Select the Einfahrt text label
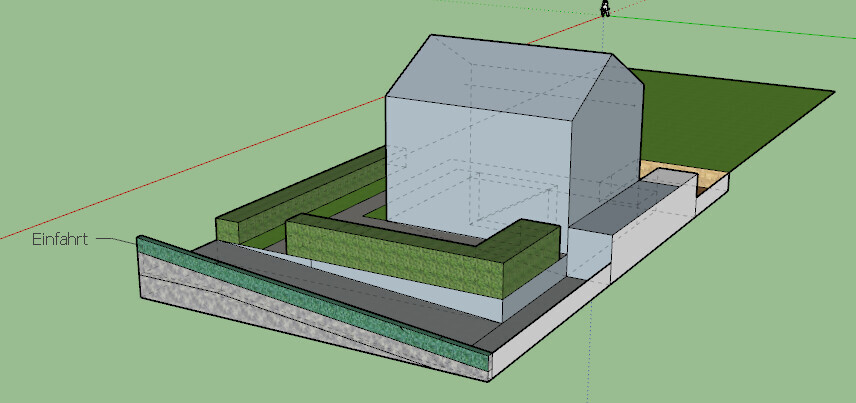856x403 pixels. (61, 240)
